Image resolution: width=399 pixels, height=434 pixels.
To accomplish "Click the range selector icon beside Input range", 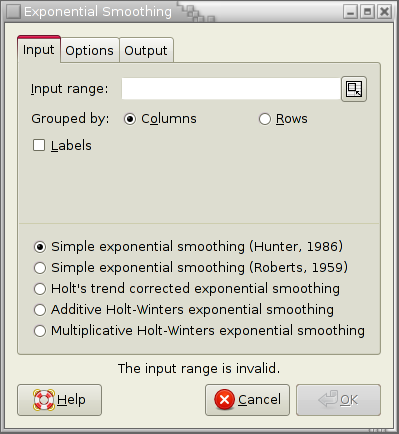I will click(354, 89).
